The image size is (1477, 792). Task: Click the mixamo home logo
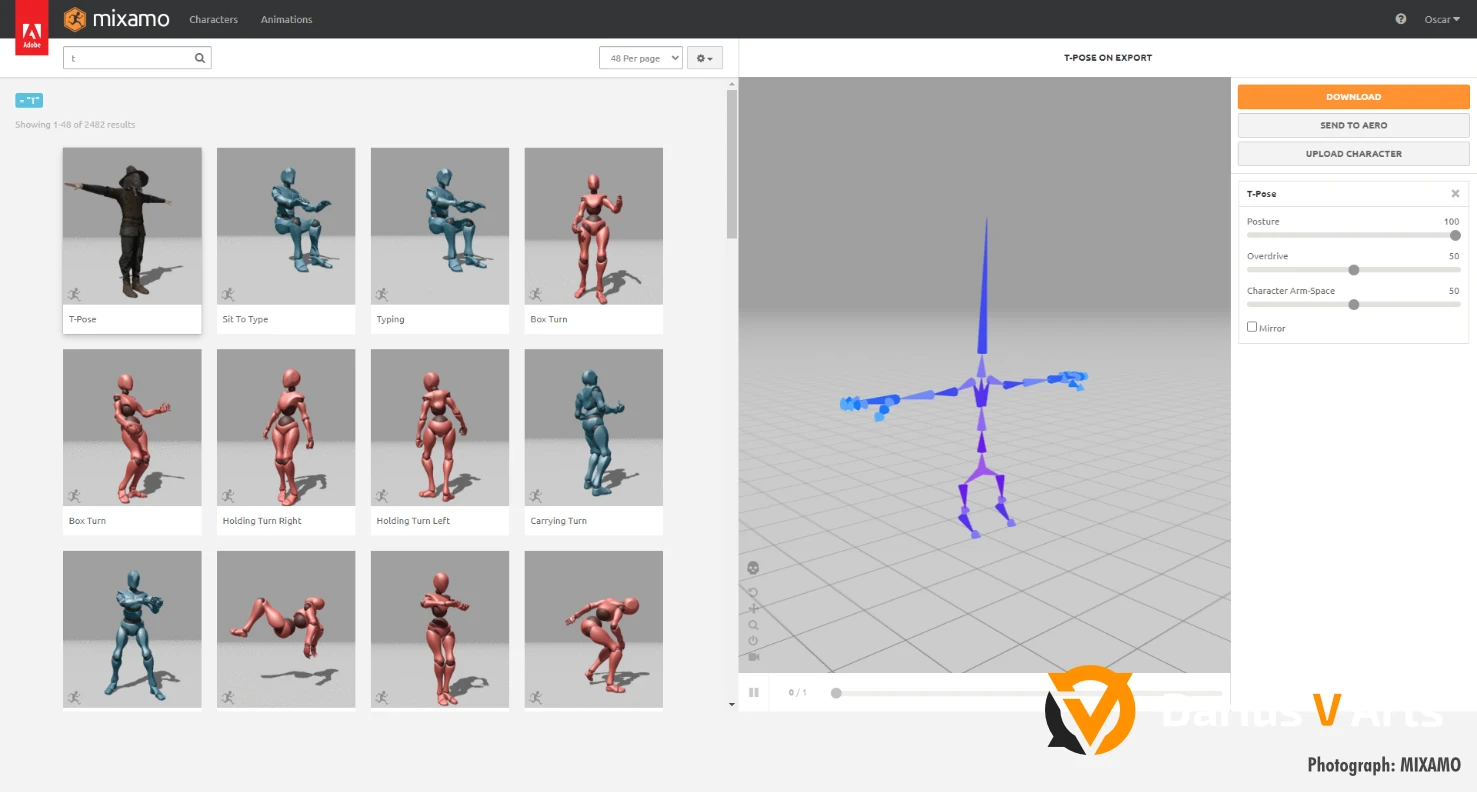(117, 19)
